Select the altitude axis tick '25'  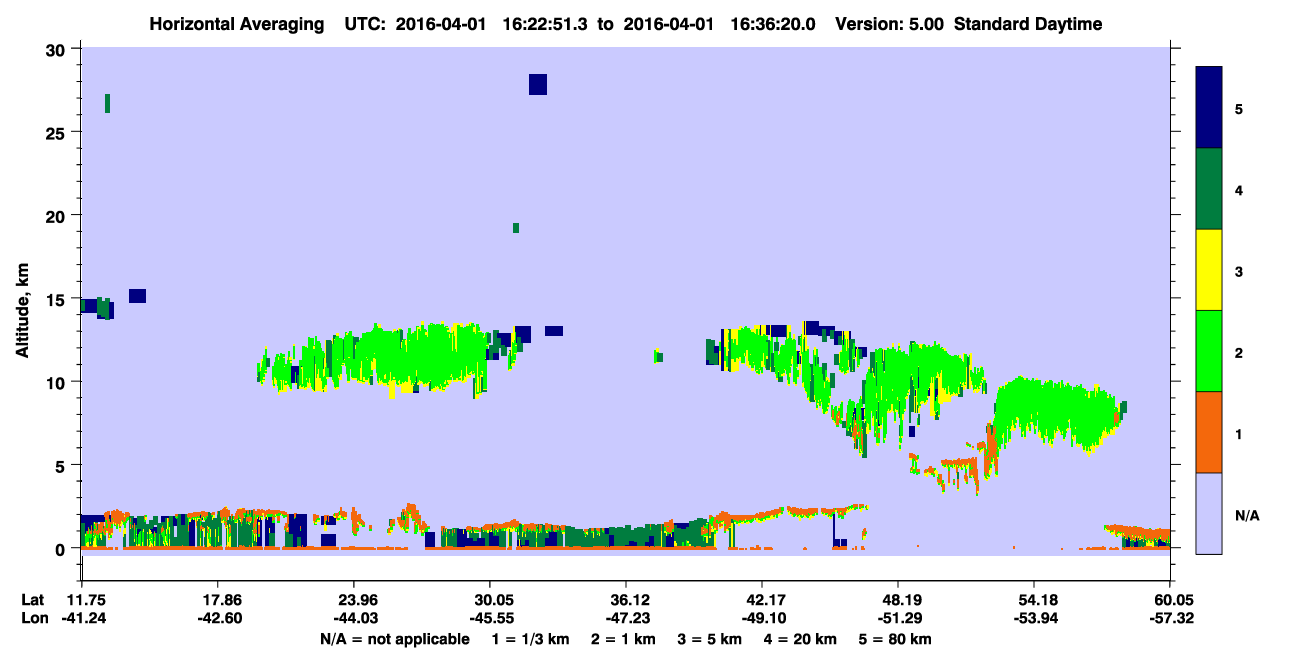coord(57,132)
